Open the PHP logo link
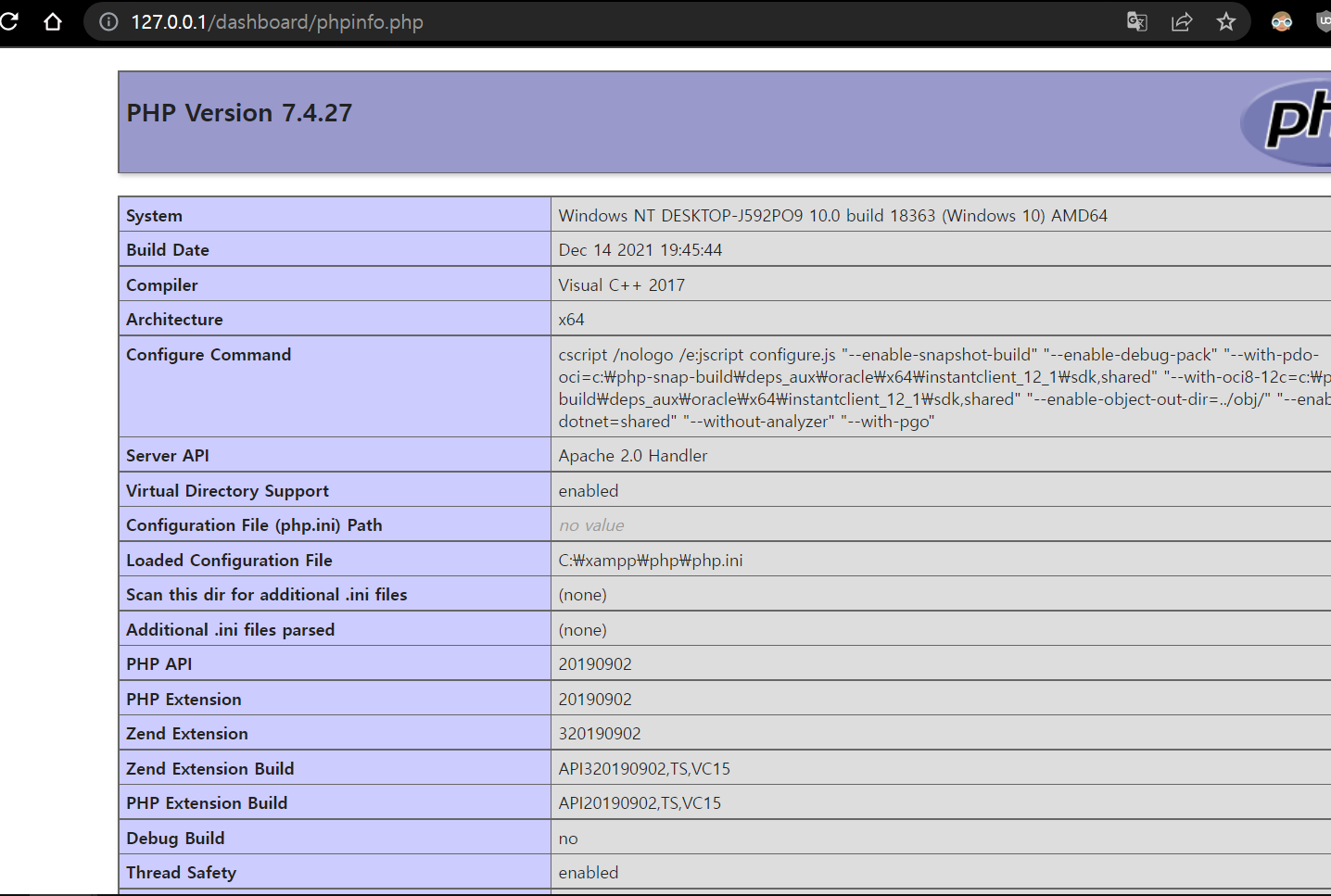Image resolution: width=1331 pixels, height=896 pixels. (x=1287, y=120)
